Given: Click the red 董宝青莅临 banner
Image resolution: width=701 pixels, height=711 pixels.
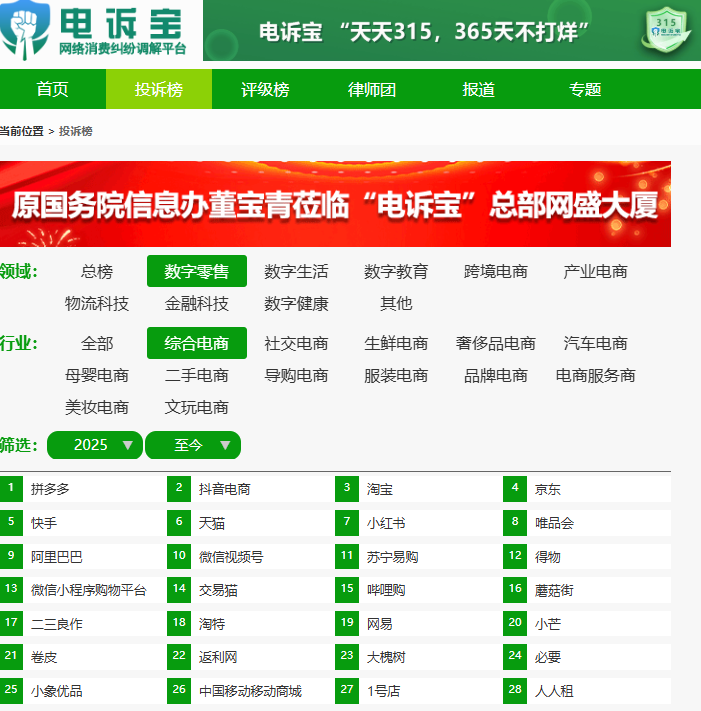Looking at the screenshot, I should [x=336, y=204].
